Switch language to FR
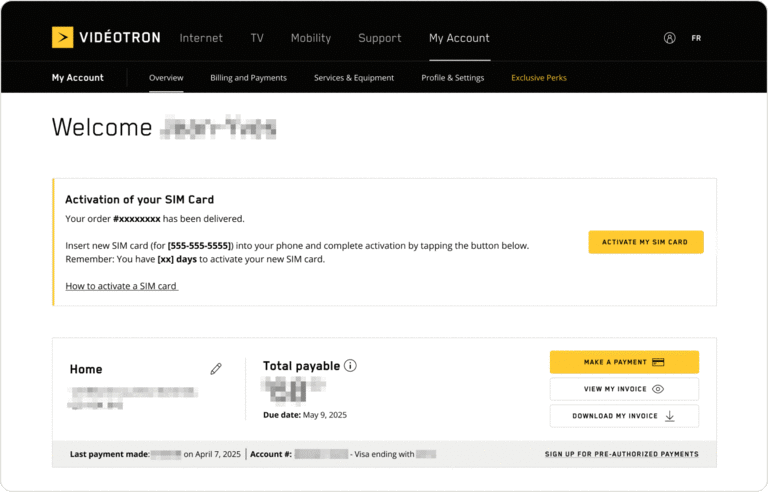Viewport: 768px width, 492px height. (x=696, y=38)
